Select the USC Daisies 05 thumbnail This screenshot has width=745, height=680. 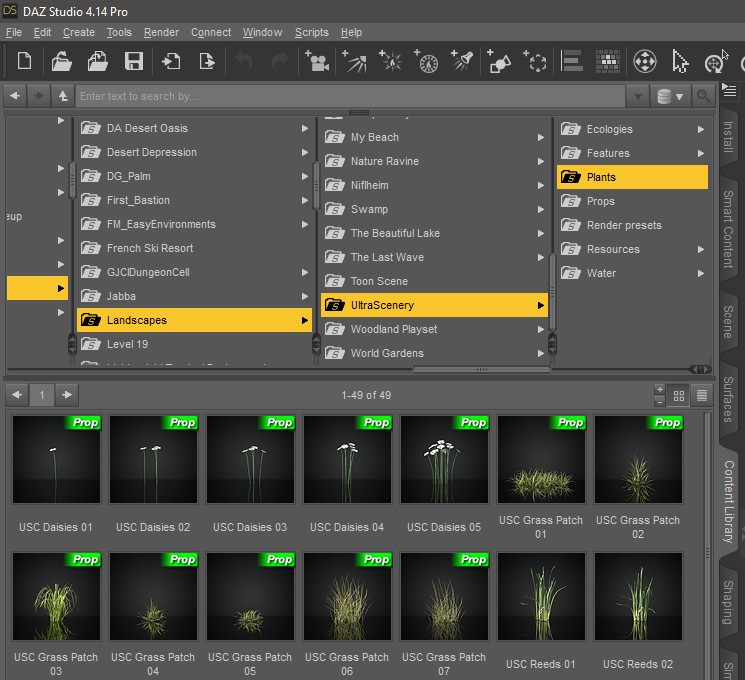tap(444, 460)
